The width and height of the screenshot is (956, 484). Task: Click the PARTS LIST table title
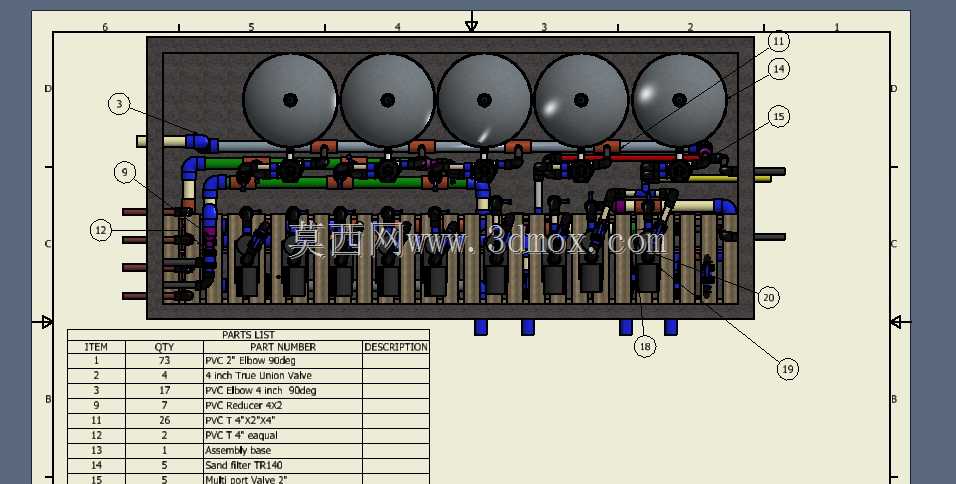pos(248,335)
